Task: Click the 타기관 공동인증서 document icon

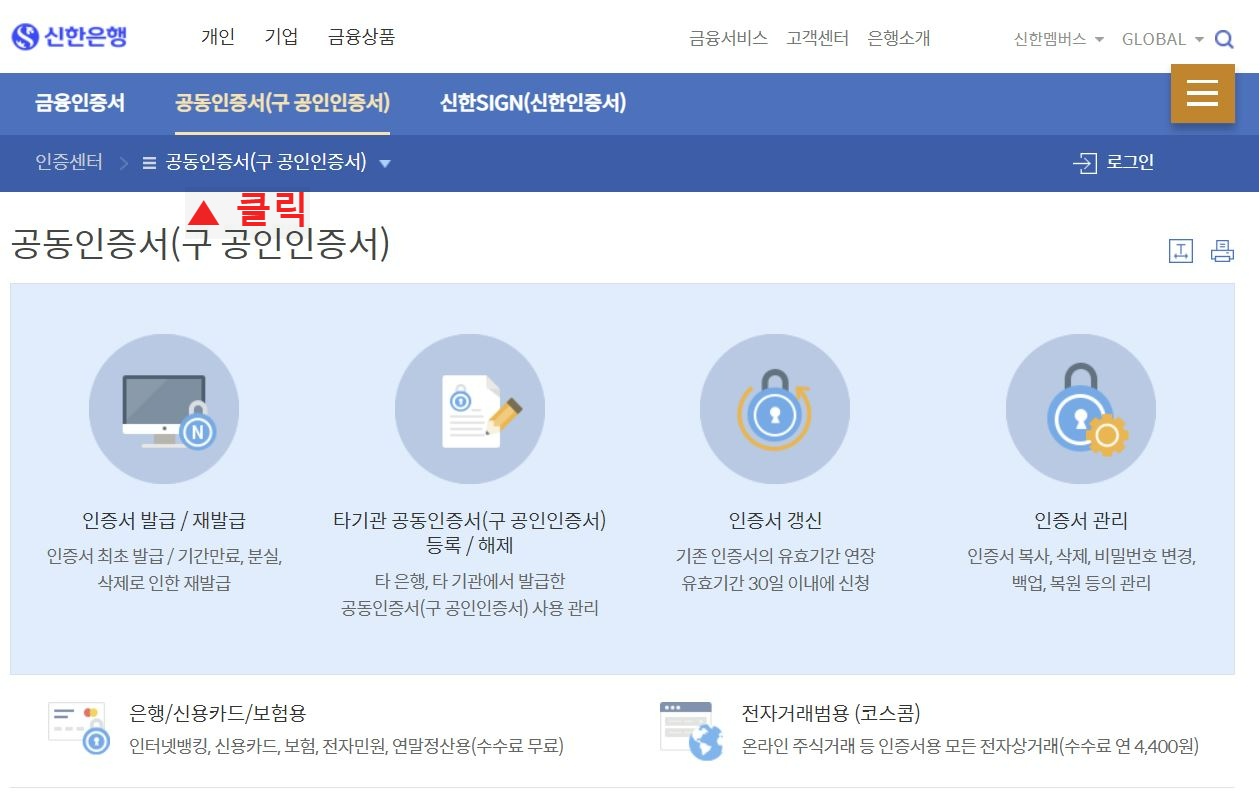Action: (470, 408)
